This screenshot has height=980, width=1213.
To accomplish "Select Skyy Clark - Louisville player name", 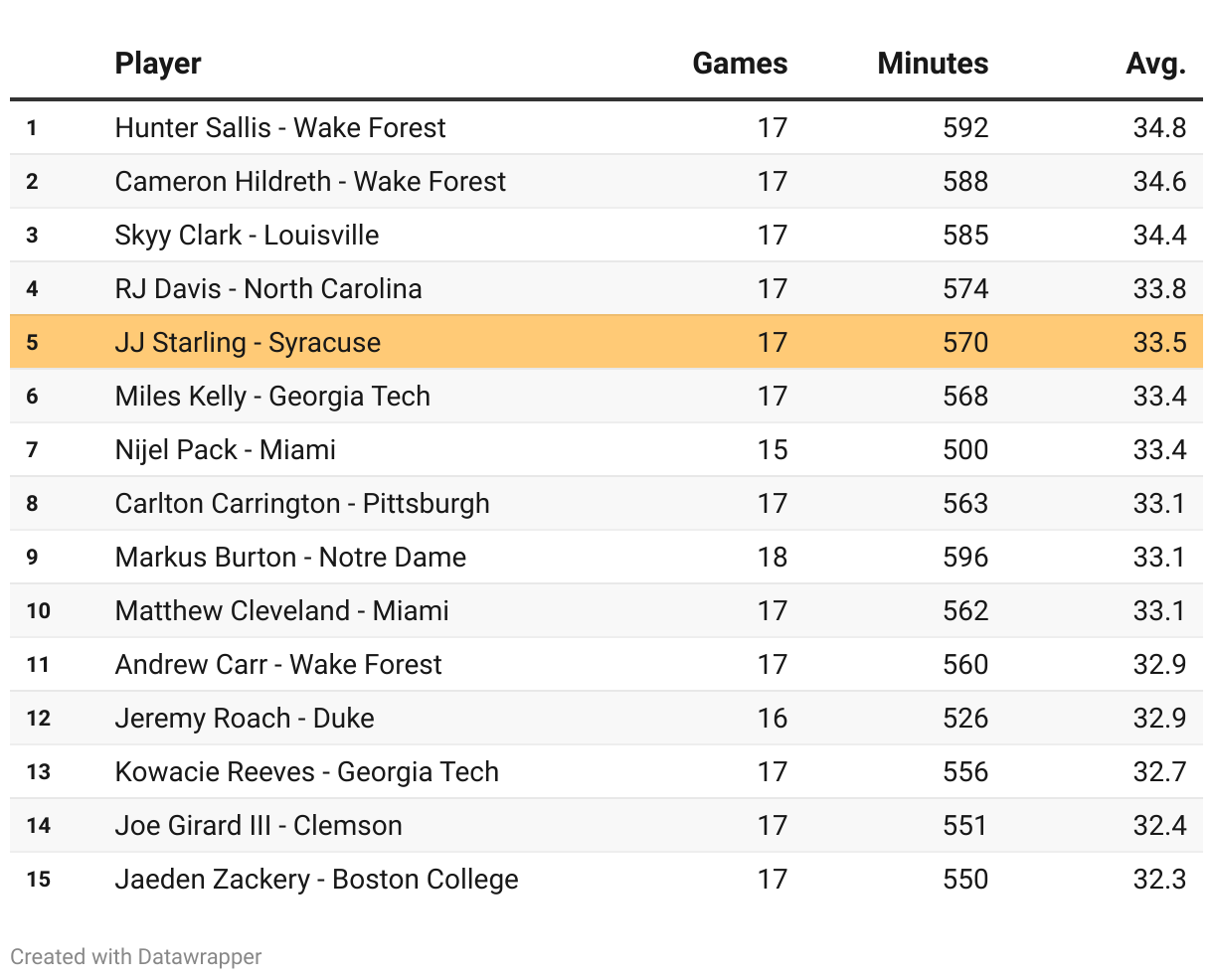I will [x=247, y=236].
